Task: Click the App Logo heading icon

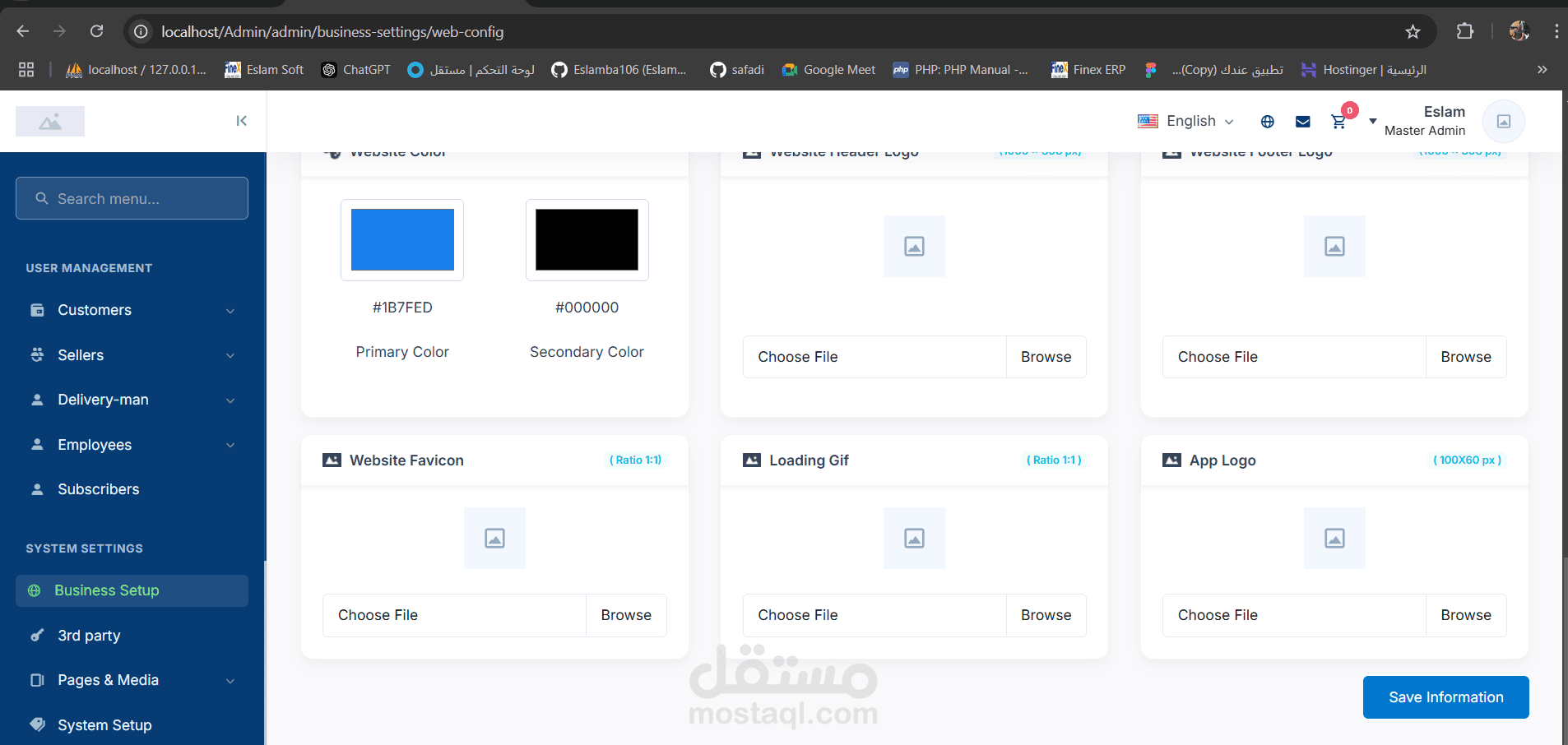Action: click(x=1171, y=460)
